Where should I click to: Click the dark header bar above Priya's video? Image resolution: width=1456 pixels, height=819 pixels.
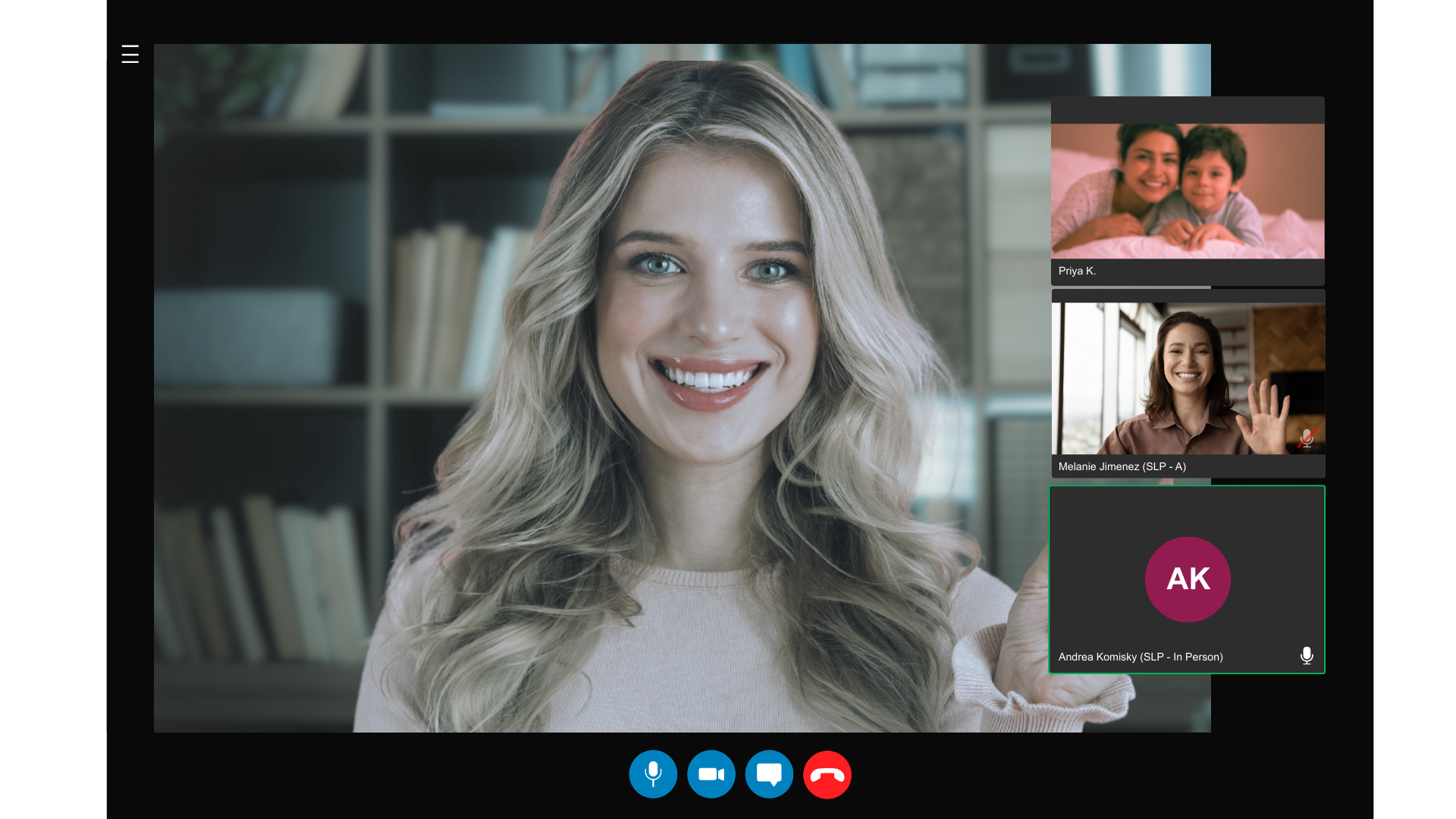1188,110
